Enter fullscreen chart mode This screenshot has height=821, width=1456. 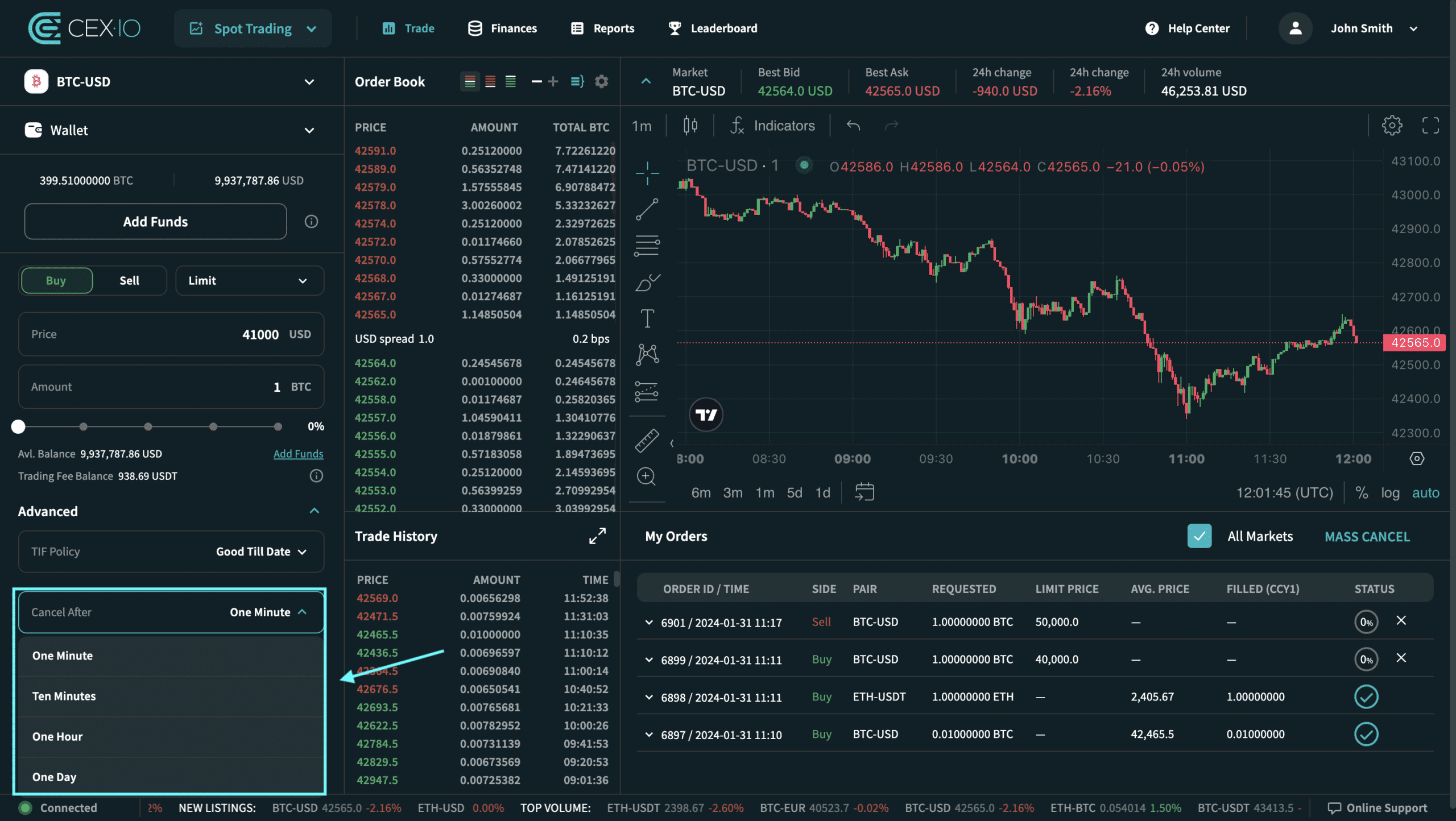[1430, 126]
